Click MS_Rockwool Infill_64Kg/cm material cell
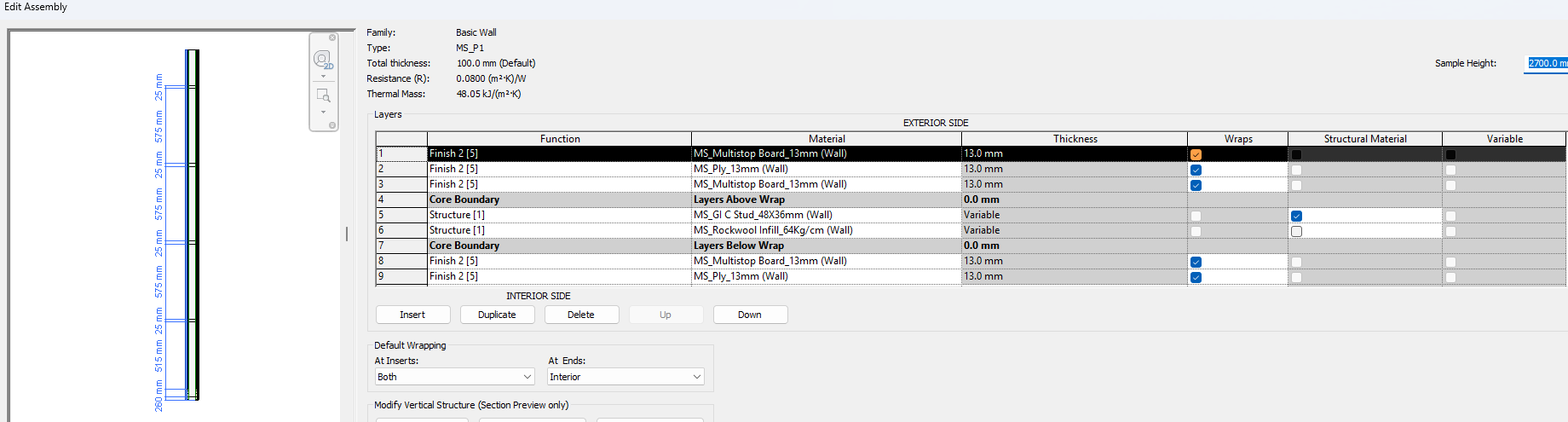 (827, 231)
